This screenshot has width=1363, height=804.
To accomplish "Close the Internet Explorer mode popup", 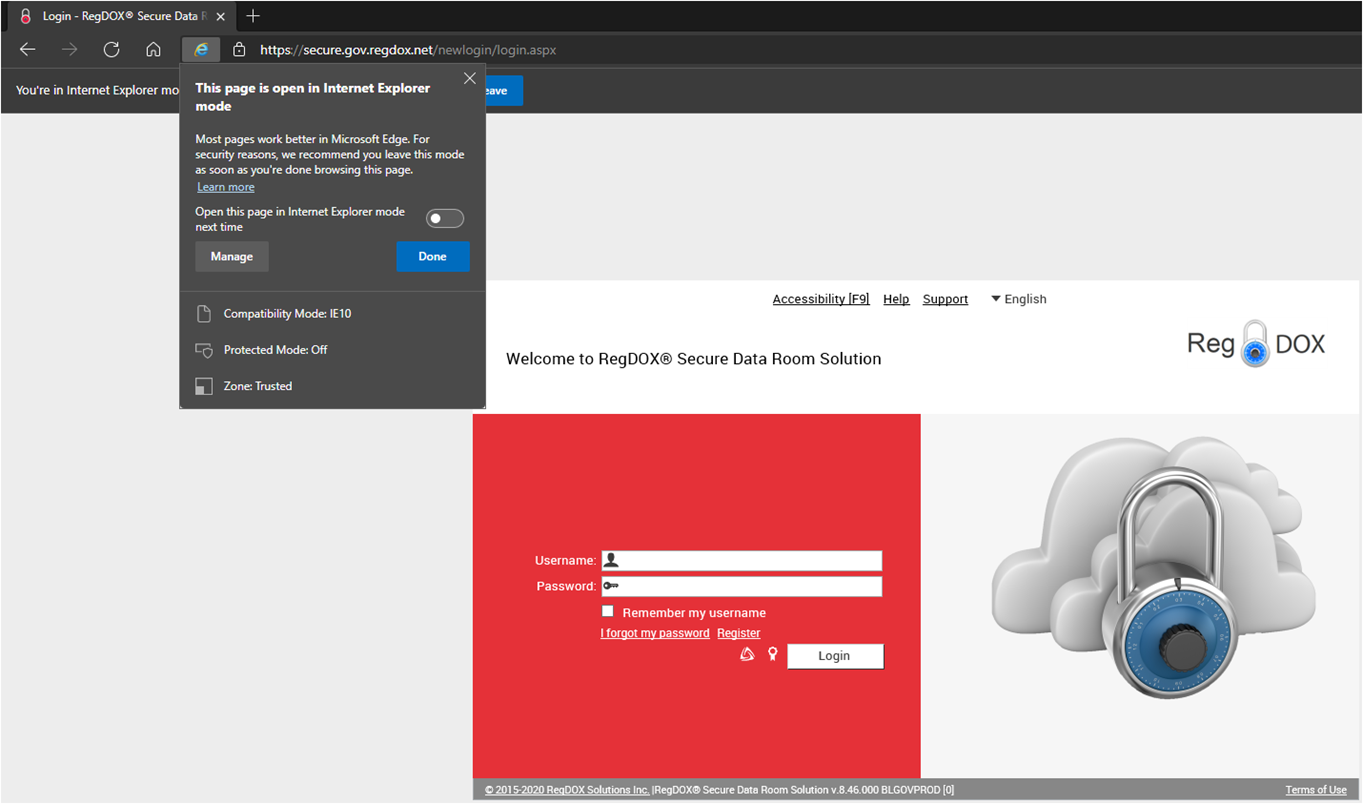I will pyautogui.click(x=470, y=78).
